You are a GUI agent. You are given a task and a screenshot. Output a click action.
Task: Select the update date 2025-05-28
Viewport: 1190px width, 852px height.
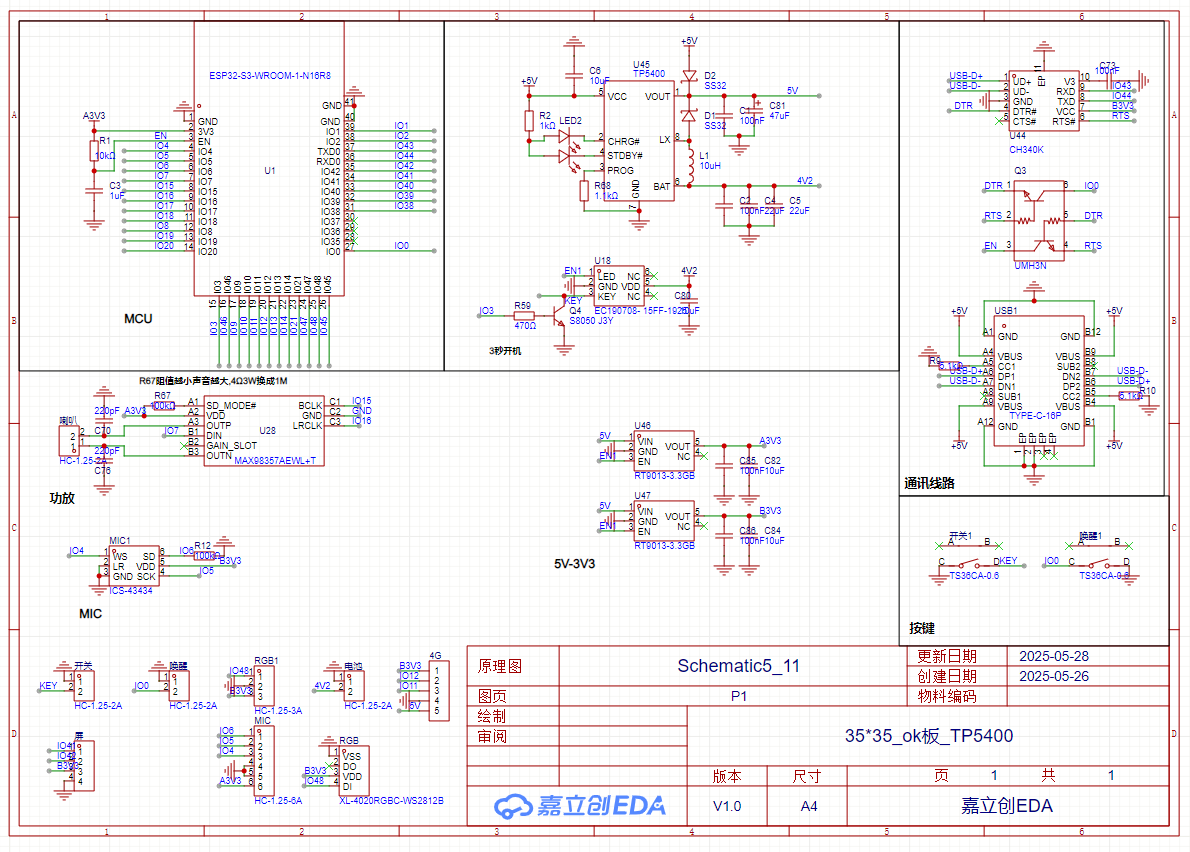1053,656
